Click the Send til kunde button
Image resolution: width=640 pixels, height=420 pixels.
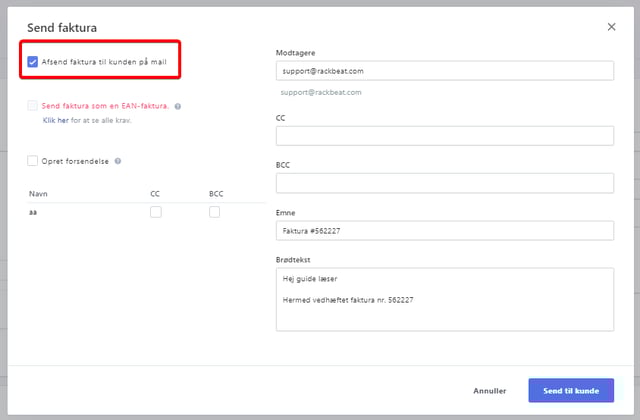pos(570,390)
